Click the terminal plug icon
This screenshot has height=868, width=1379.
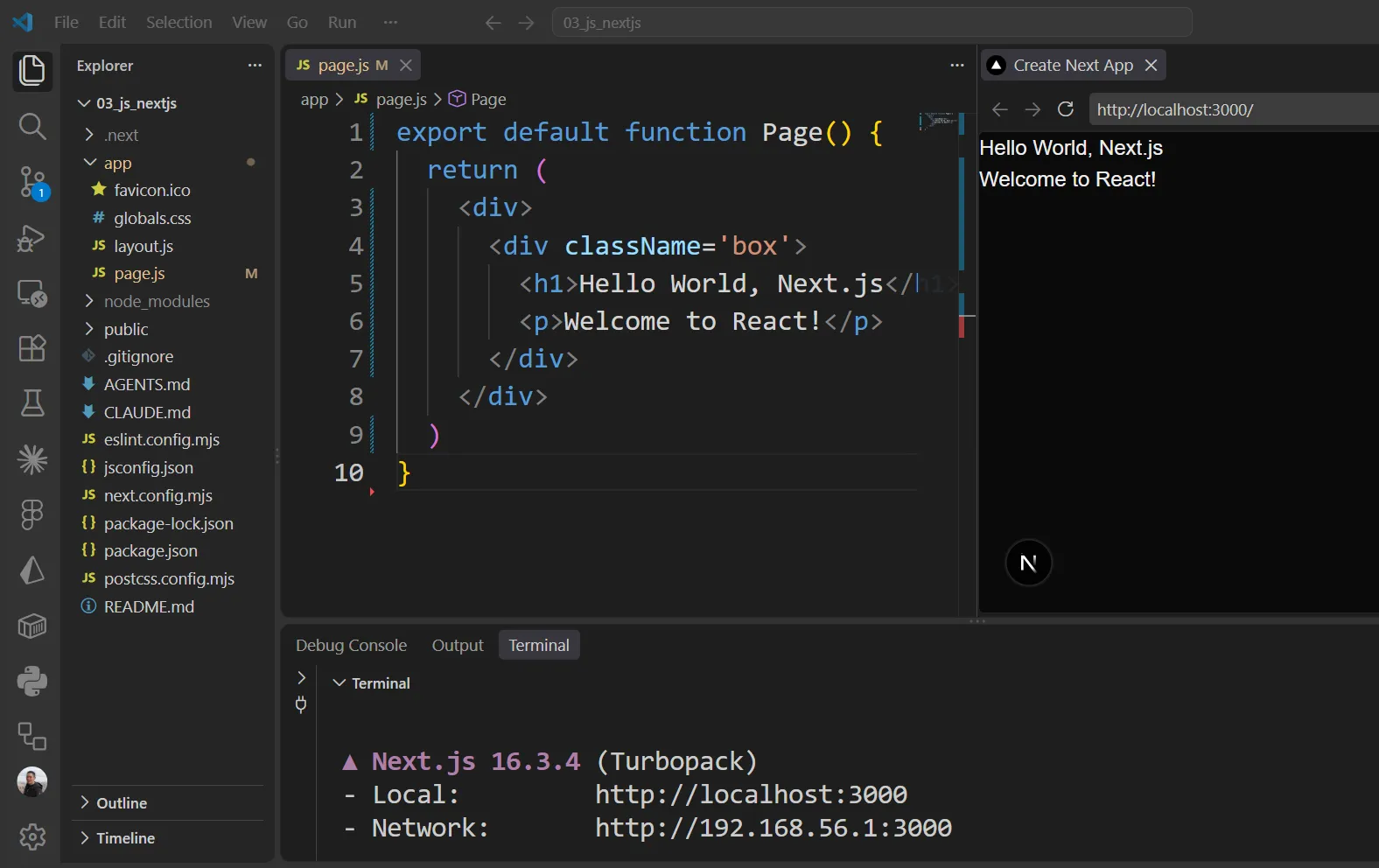301,704
